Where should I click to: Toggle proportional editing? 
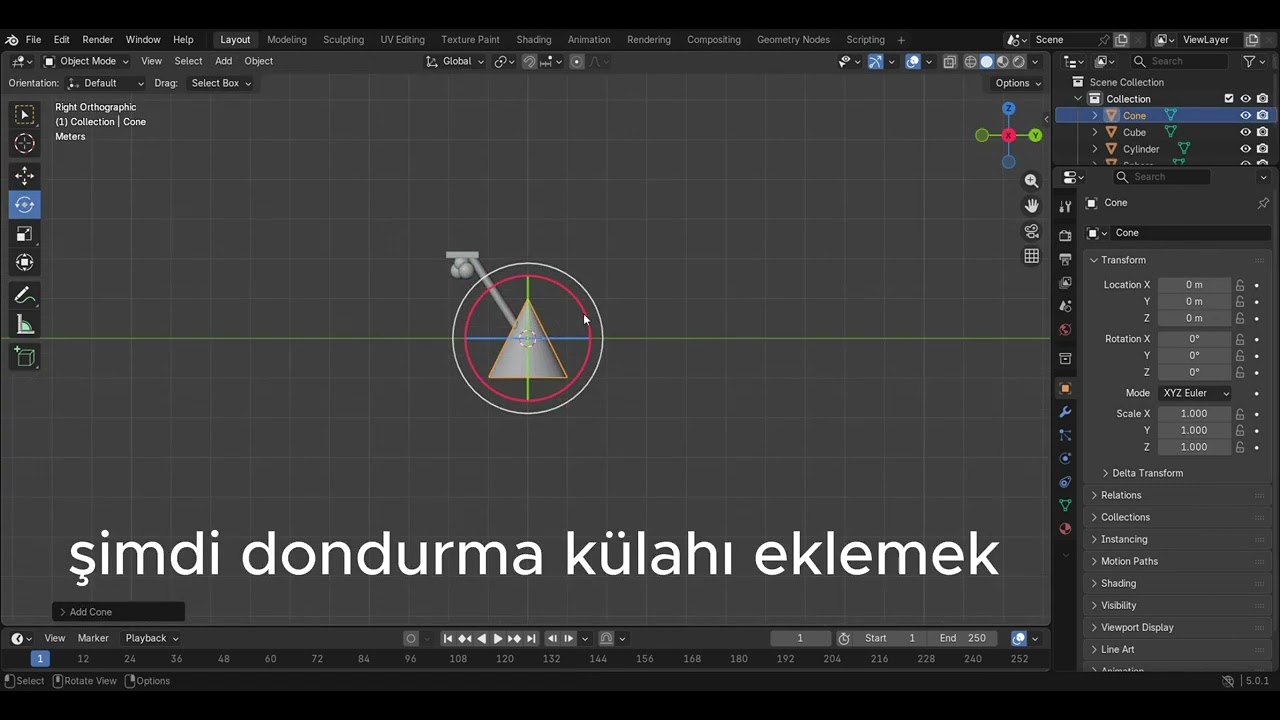click(576, 62)
